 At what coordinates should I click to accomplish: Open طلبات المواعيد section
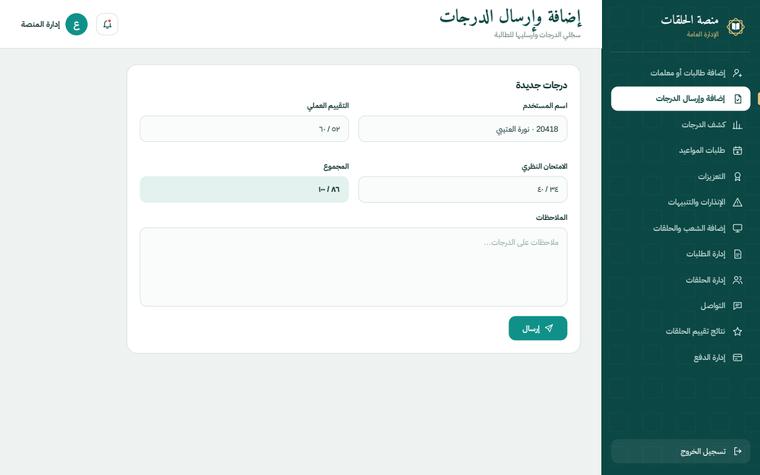click(x=681, y=151)
